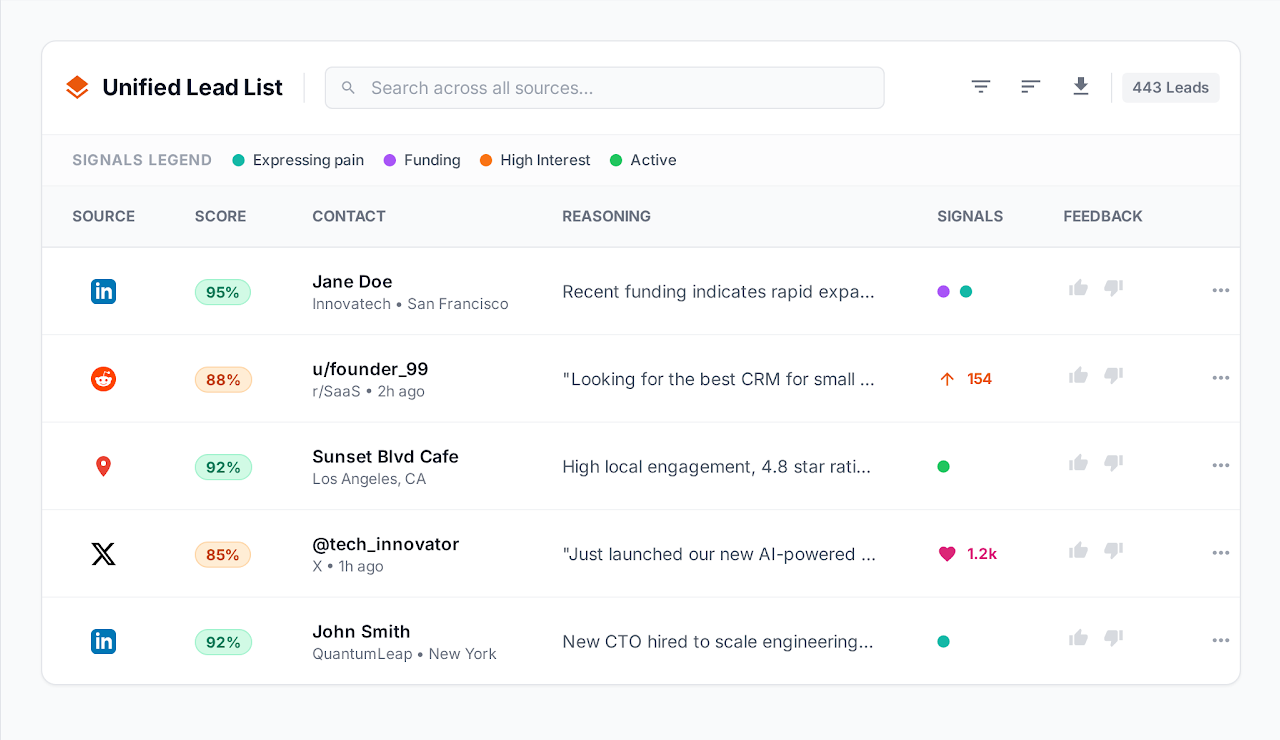Click the SIGNALS column header
This screenshot has height=740, width=1280.
tap(969, 216)
